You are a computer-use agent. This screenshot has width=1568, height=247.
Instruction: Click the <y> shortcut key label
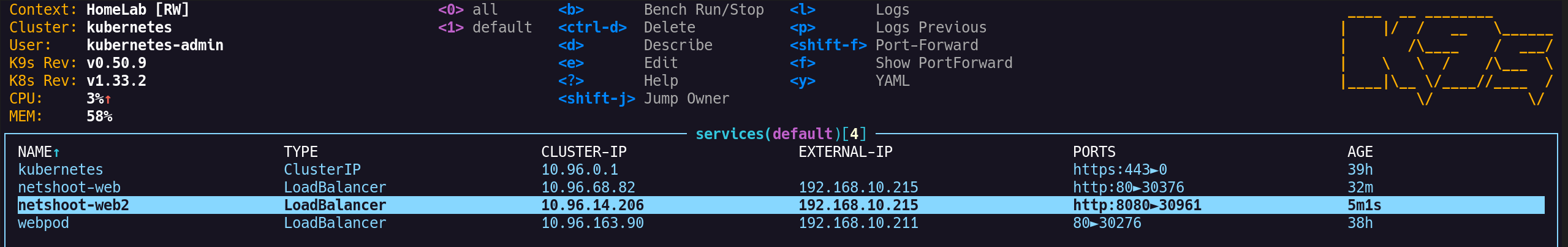pyautogui.click(x=803, y=81)
